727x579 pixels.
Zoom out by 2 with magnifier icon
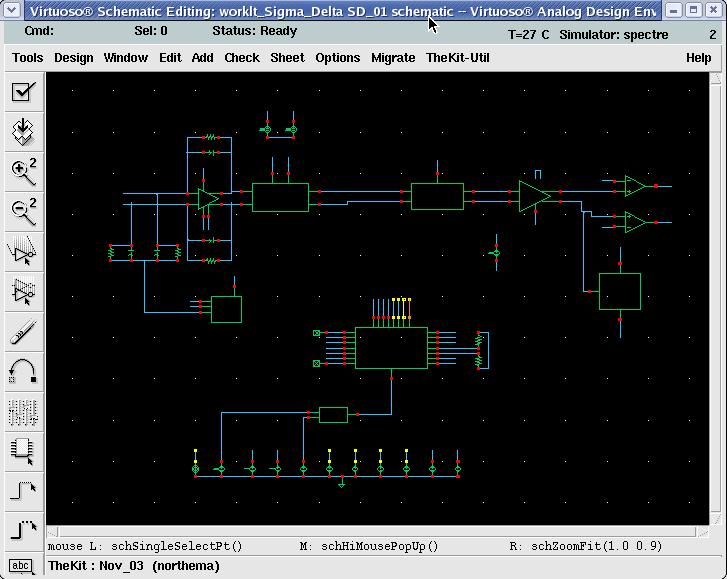(23, 211)
